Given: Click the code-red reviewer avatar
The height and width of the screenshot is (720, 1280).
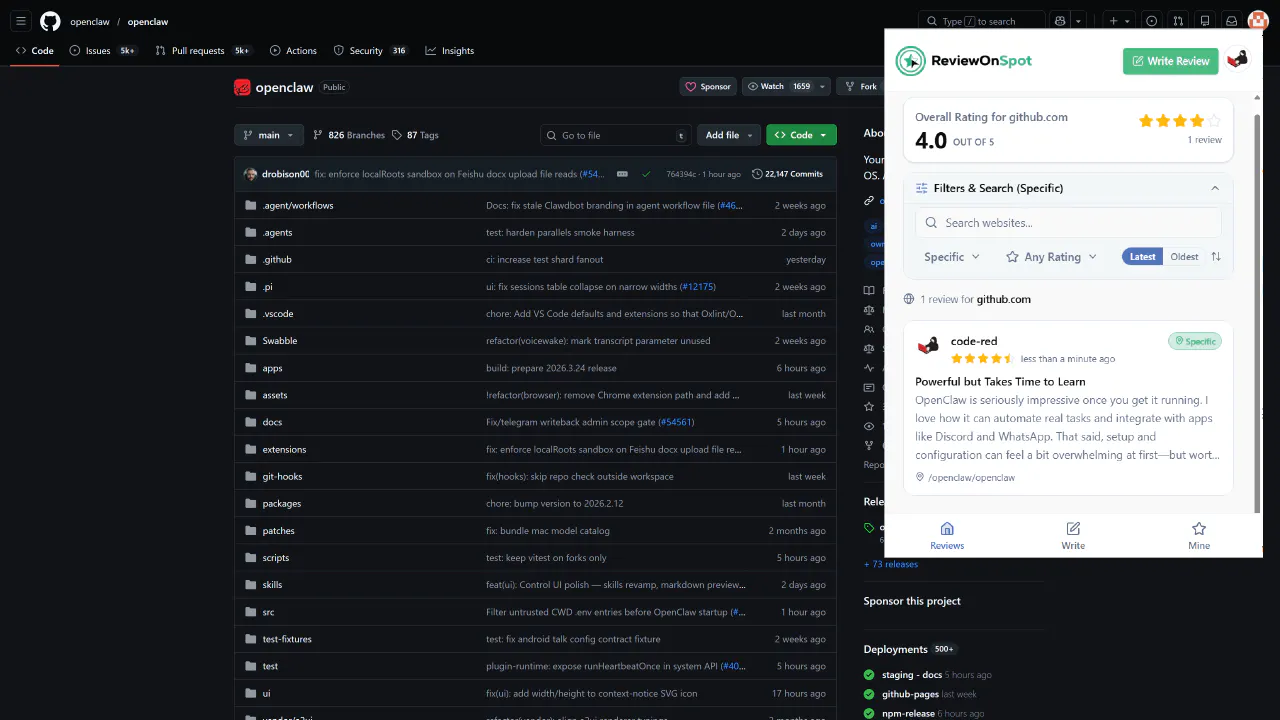Looking at the screenshot, I should 928,347.
